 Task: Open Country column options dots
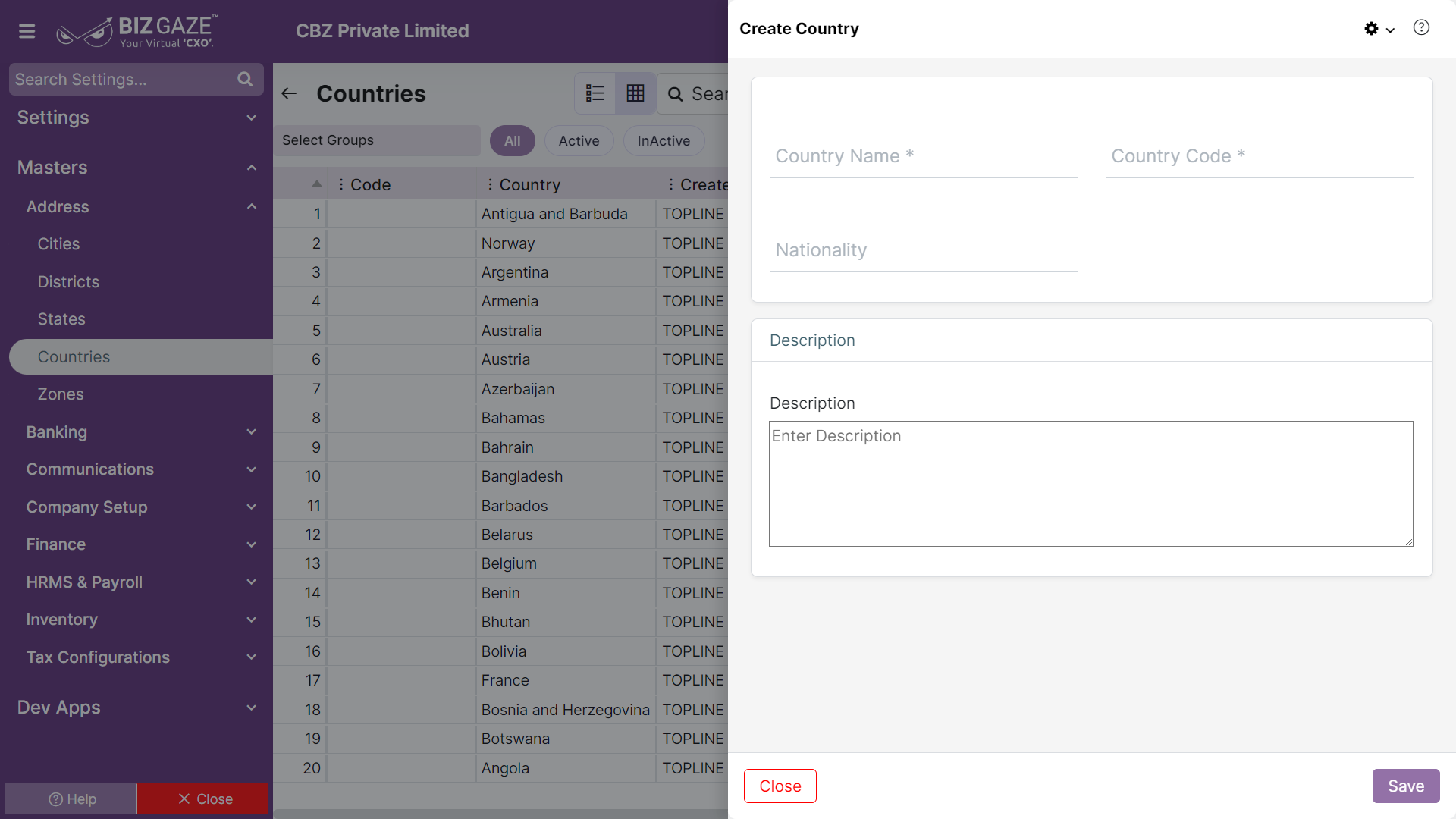[x=490, y=184]
